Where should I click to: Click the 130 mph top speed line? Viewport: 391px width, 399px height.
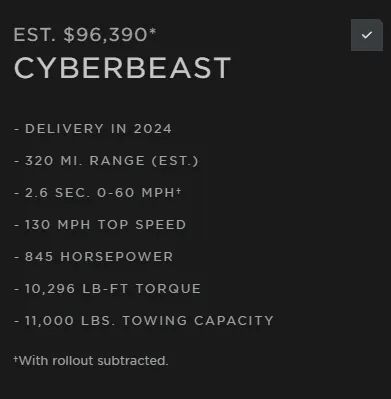tap(100, 225)
